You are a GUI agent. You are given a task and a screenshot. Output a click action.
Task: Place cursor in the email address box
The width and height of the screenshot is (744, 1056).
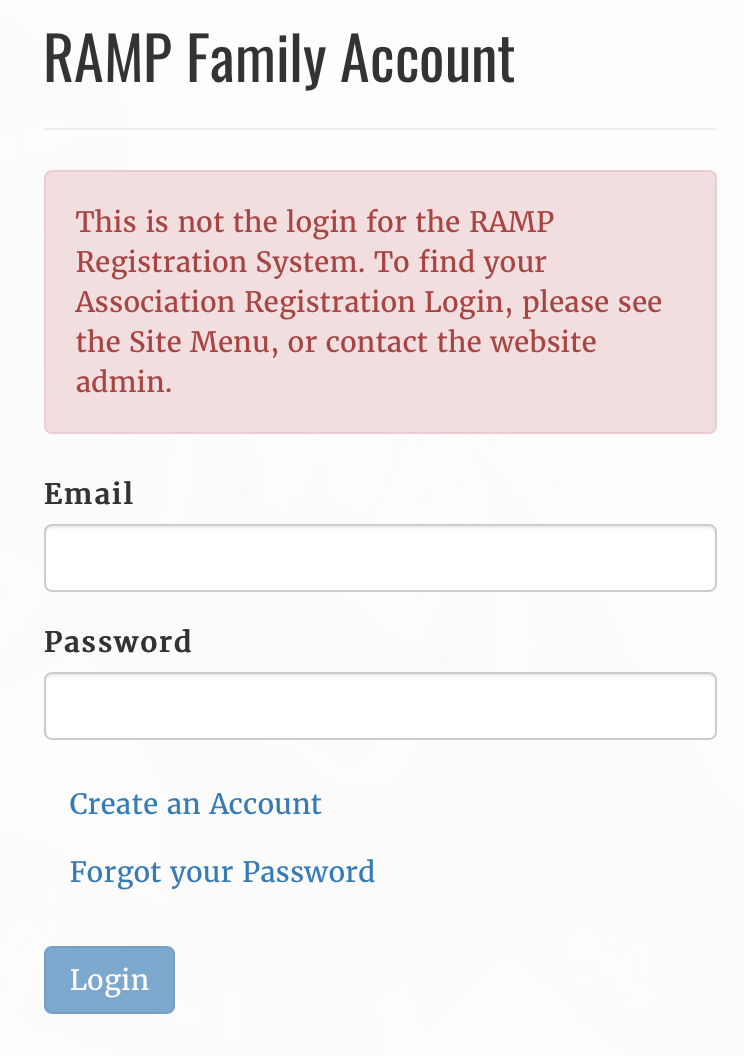pyautogui.click(x=380, y=558)
